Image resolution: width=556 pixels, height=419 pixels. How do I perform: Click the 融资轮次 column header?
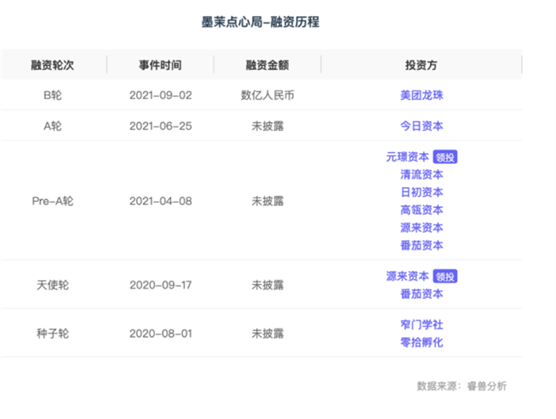[x=52, y=65]
